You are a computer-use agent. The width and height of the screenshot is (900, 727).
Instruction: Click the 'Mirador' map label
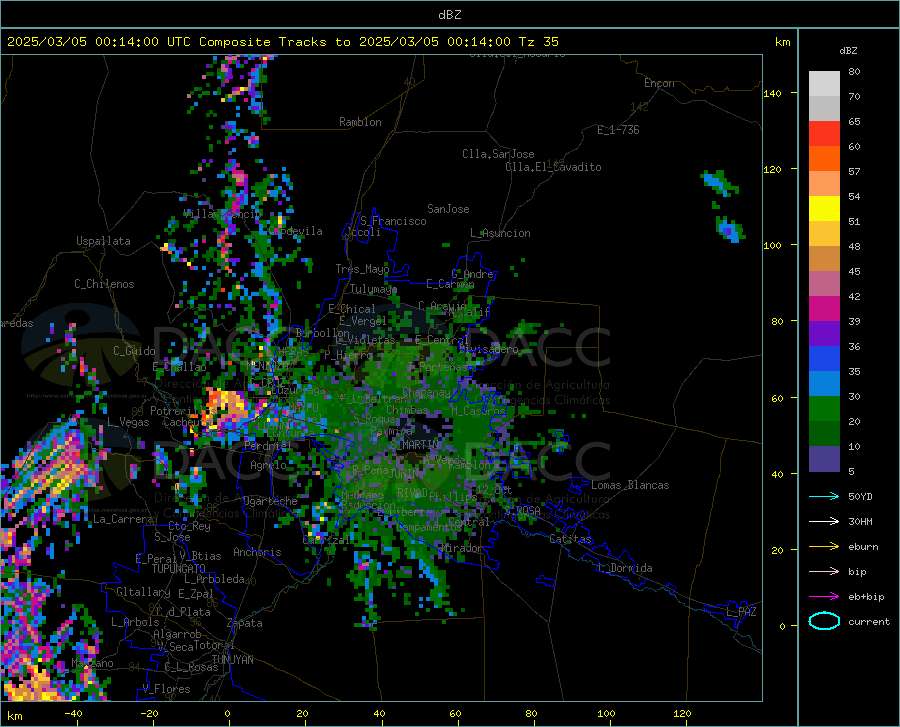461,549
